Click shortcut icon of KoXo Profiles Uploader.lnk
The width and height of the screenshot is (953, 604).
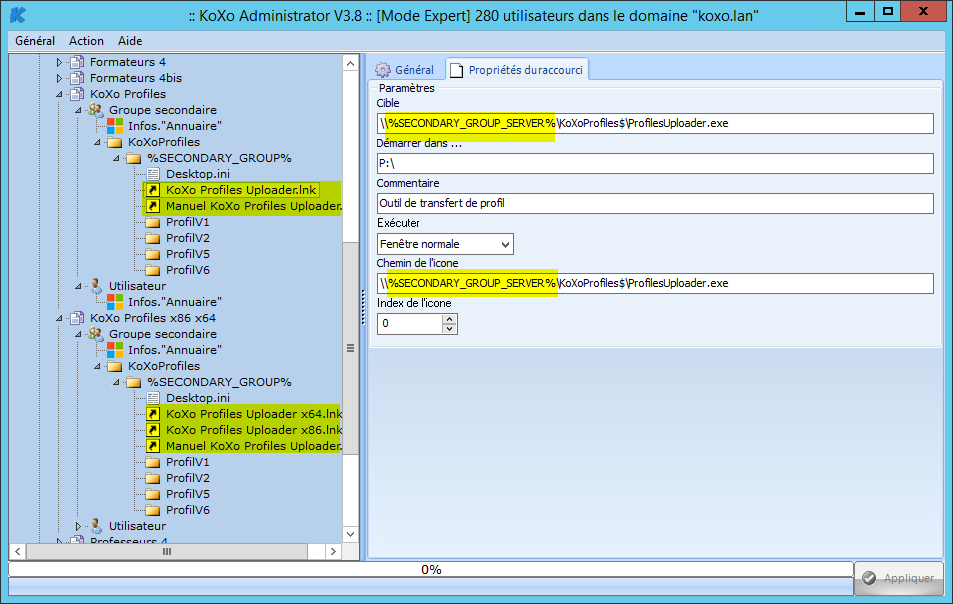click(153, 190)
